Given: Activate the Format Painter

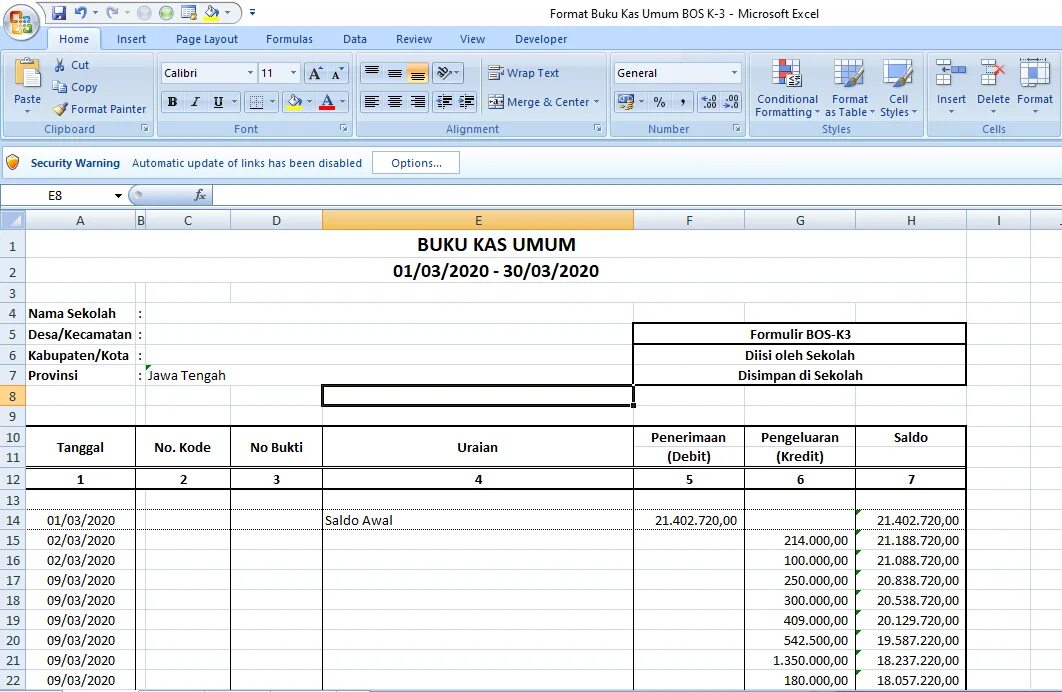Looking at the screenshot, I should tap(99, 109).
